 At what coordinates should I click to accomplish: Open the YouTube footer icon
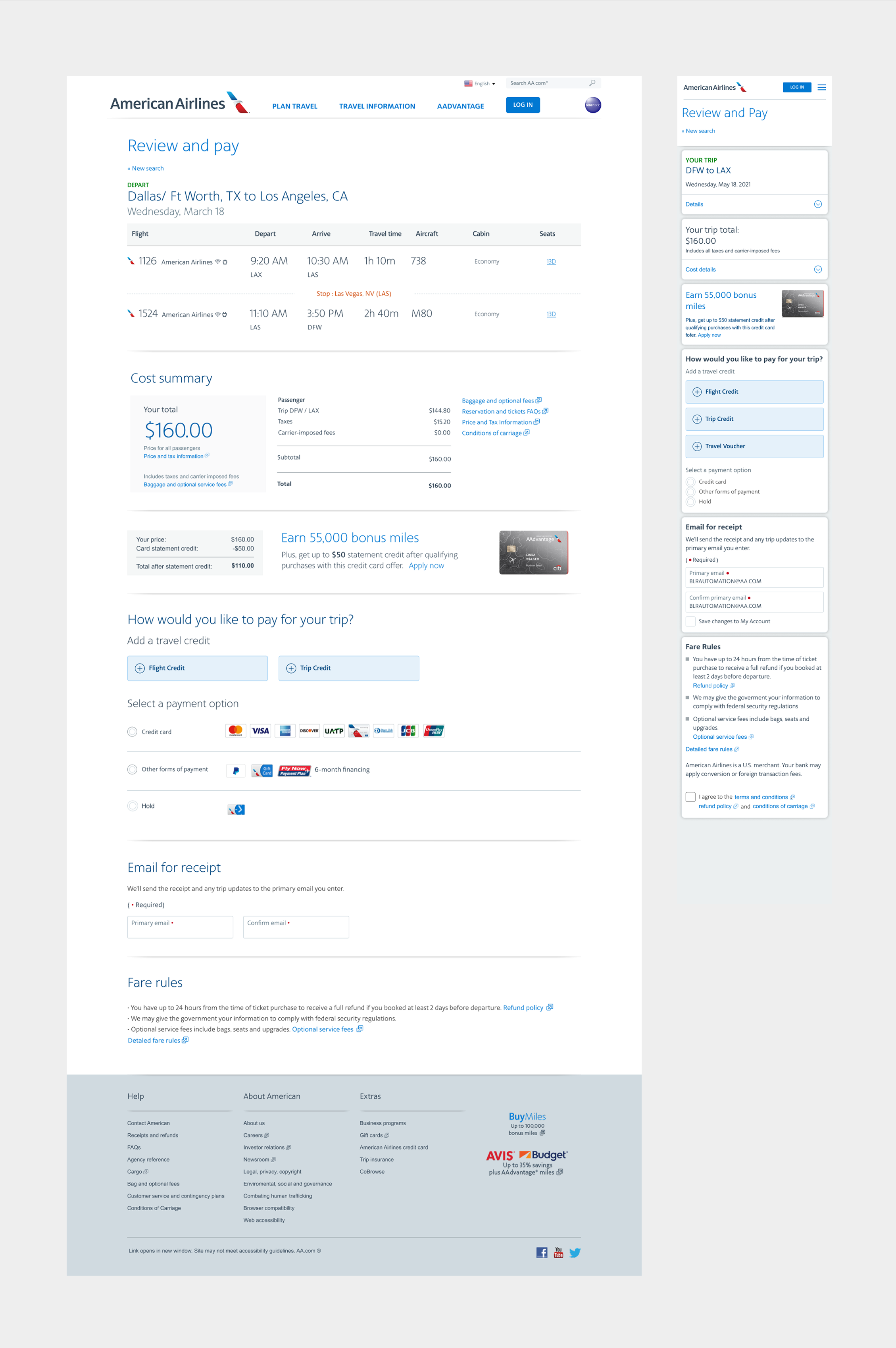coord(558,1253)
